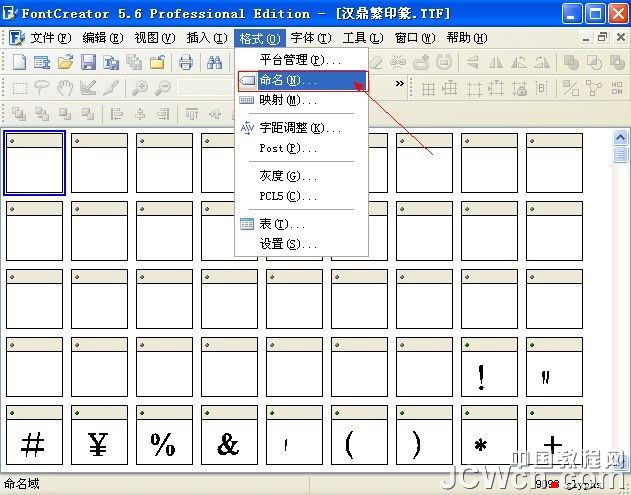Choose PCL5(C)... menu entry
This screenshot has width=631, height=495.
point(301,196)
